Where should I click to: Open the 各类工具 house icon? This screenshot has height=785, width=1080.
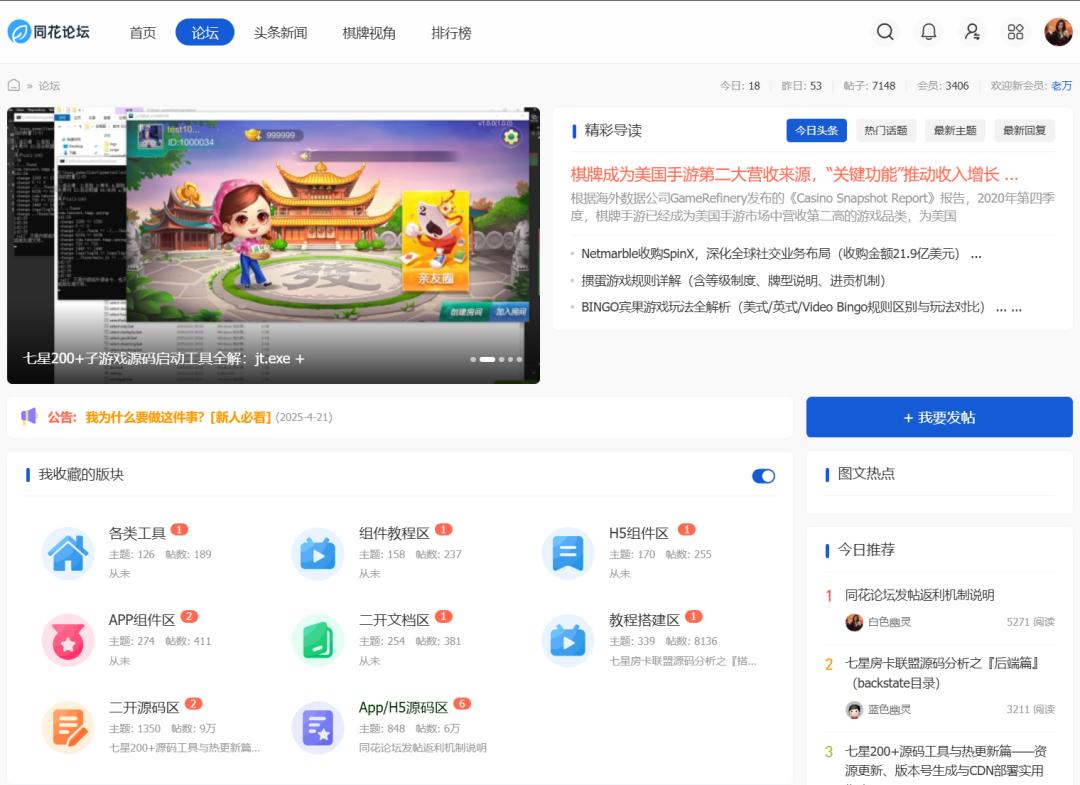pos(68,553)
